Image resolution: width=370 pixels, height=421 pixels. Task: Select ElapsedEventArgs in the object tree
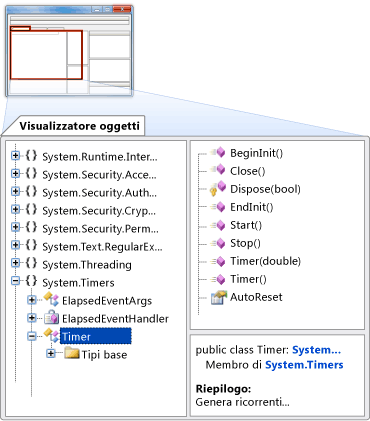click(x=107, y=301)
